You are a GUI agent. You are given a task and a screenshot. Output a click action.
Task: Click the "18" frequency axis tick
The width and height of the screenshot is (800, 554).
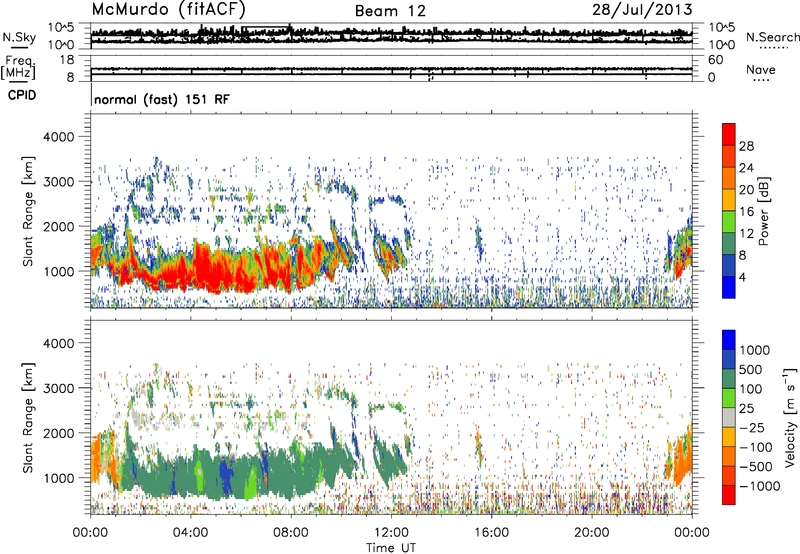click(67, 60)
